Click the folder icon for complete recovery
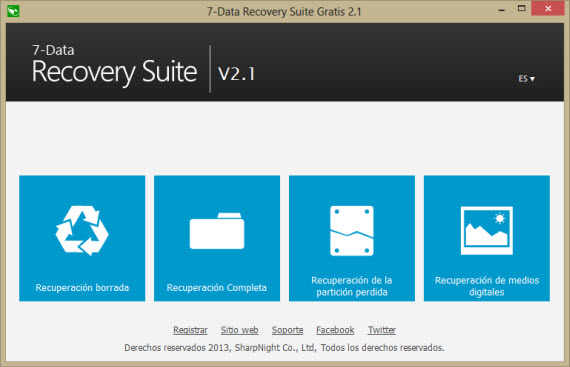This screenshot has width=570, height=367. coord(217,231)
